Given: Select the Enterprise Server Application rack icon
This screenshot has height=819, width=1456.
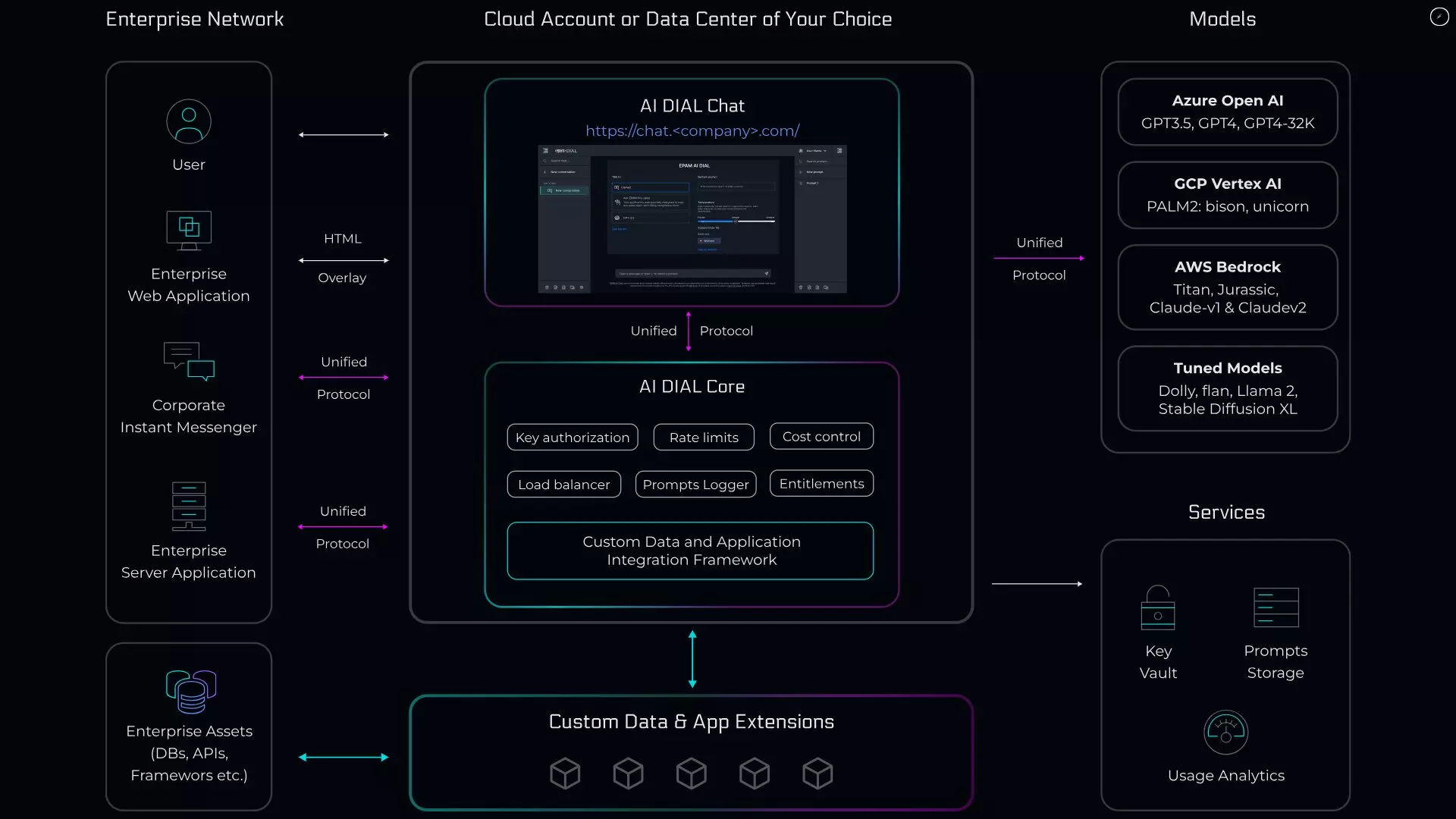Looking at the screenshot, I should [189, 506].
